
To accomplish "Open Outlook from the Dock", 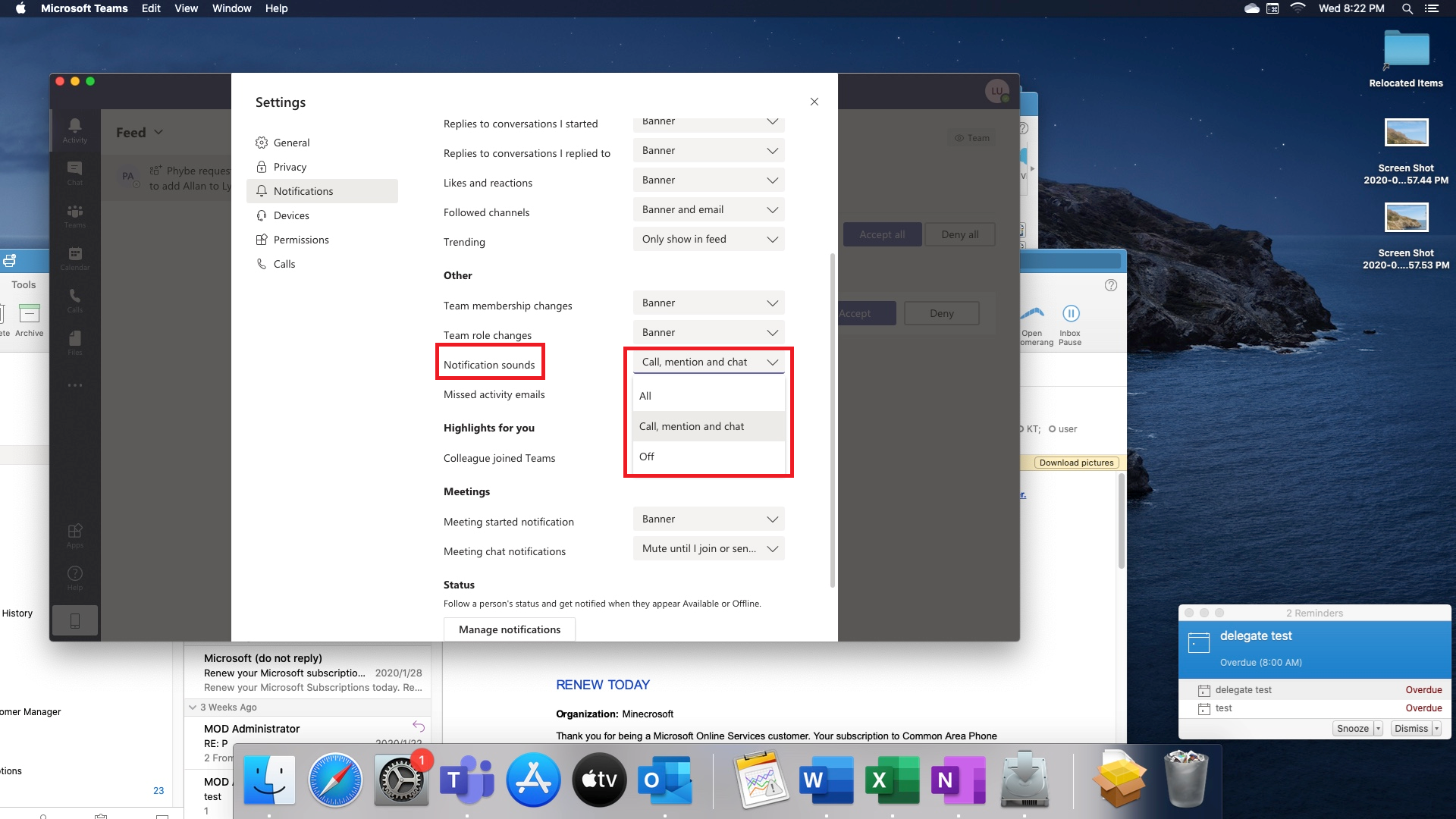I will coord(665,780).
